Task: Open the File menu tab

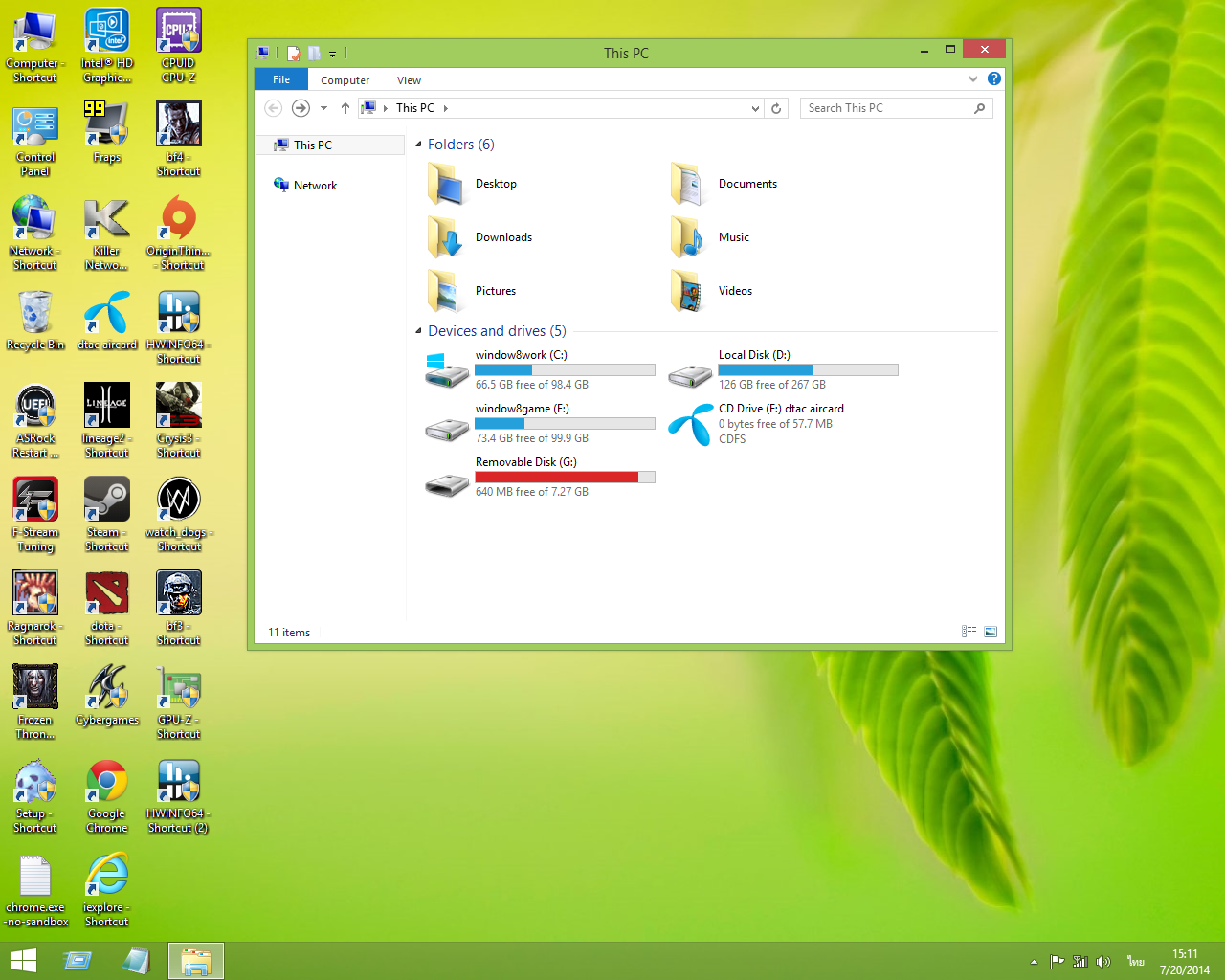Action: 281,80
